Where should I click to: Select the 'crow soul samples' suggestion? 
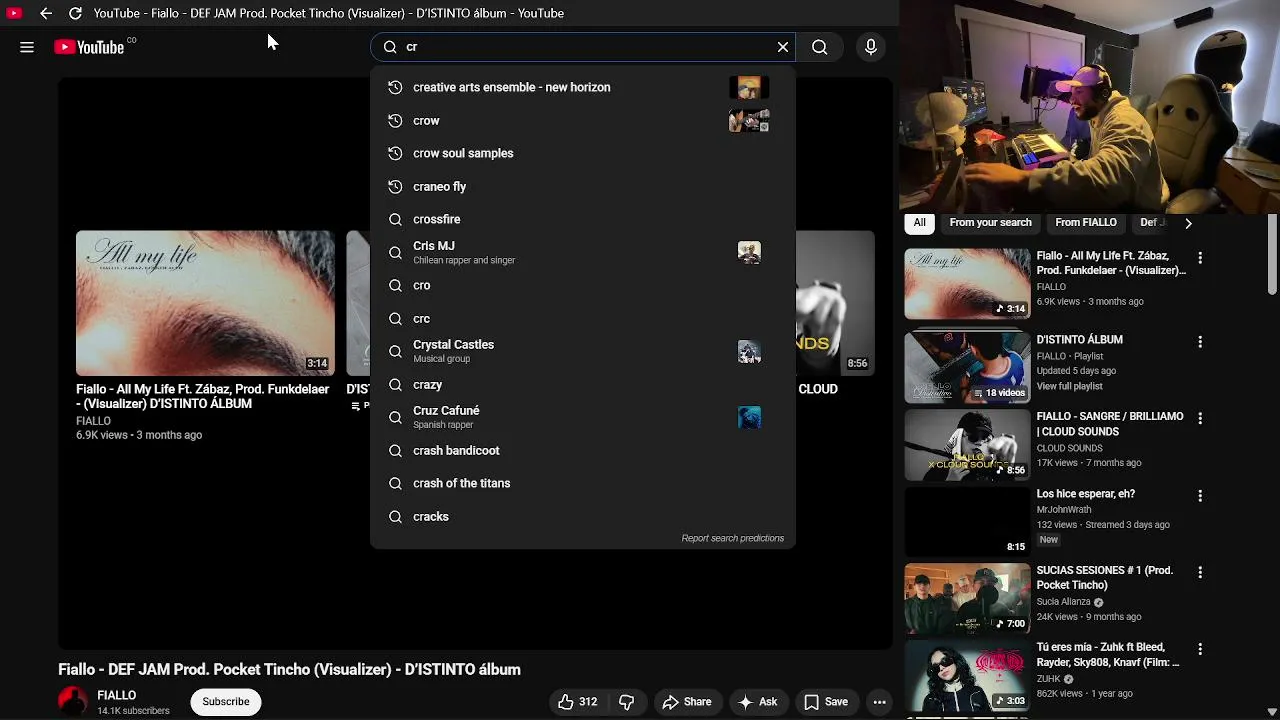pos(583,153)
